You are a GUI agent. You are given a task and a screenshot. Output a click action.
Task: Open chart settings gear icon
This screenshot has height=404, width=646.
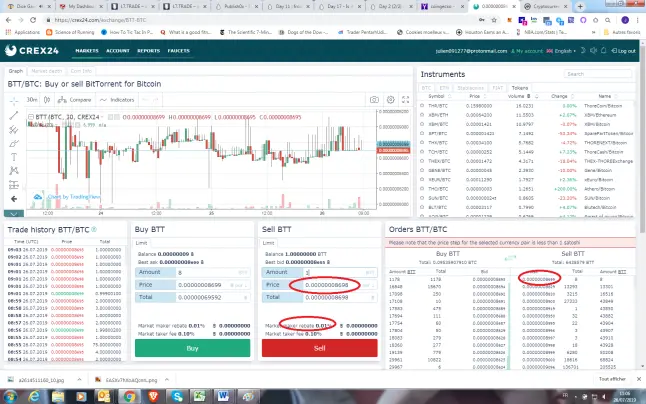390,100
